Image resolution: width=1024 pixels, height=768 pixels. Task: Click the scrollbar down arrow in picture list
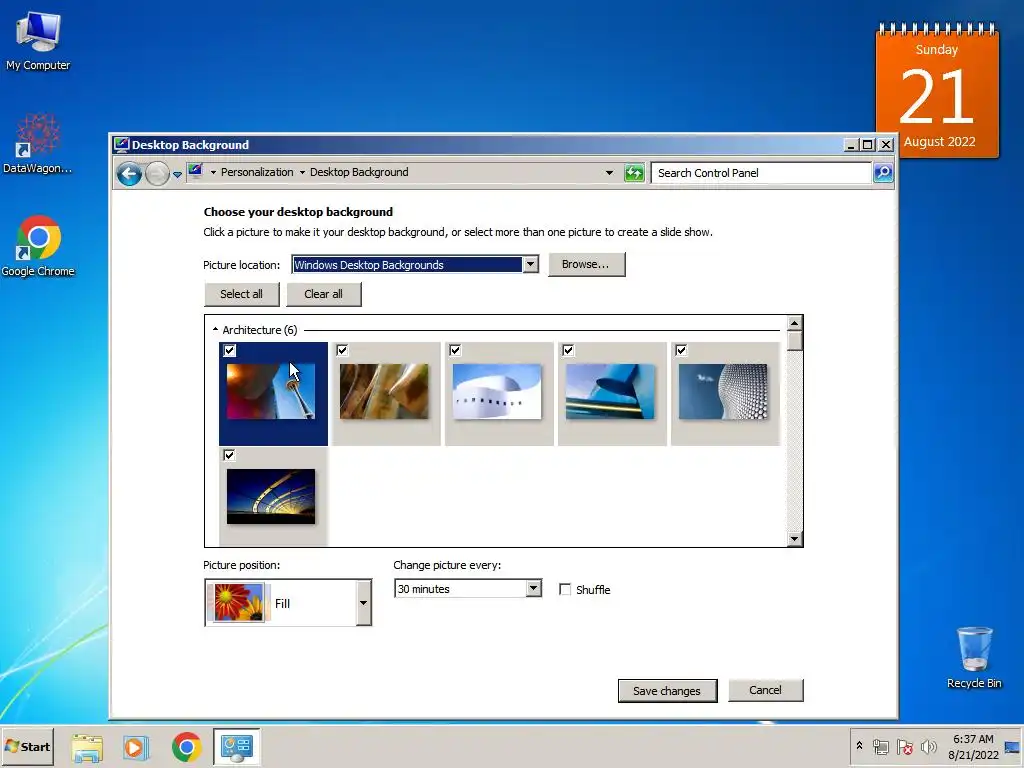[x=795, y=539]
